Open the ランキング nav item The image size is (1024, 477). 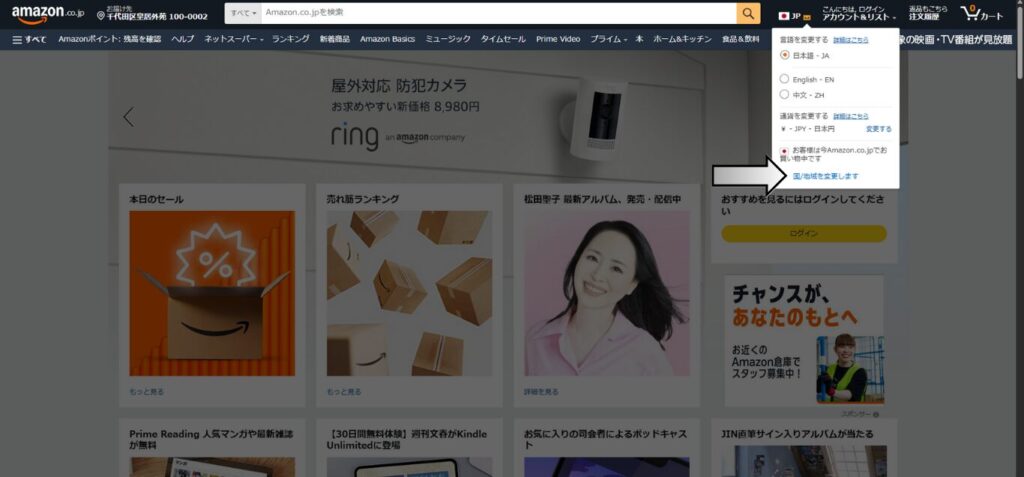291,39
